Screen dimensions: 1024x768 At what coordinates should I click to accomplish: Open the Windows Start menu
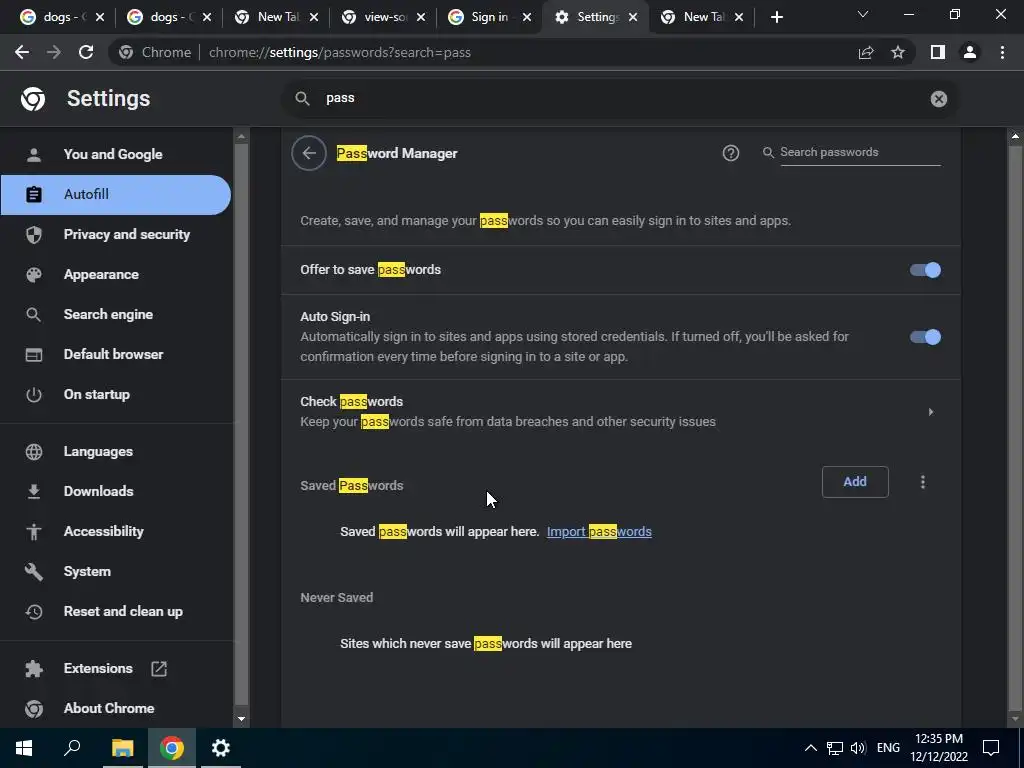pos(24,748)
